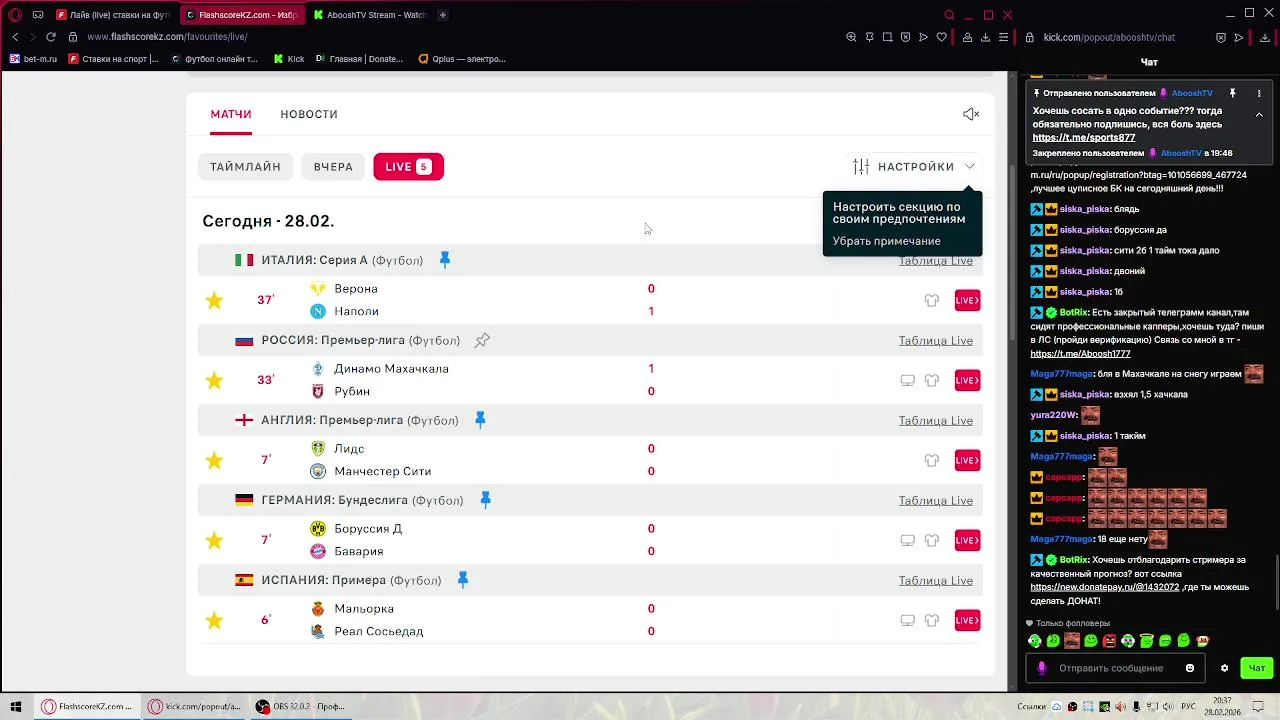This screenshot has width=1280, height=720.
Task: Open Таблица Live for Россия Премьер-лига
Action: (x=935, y=340)
